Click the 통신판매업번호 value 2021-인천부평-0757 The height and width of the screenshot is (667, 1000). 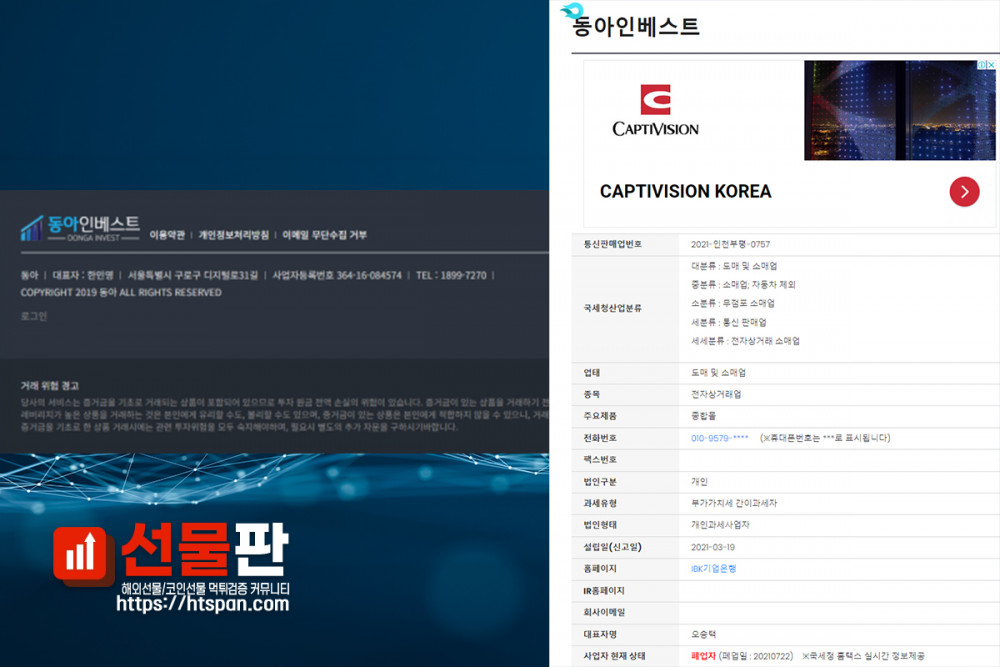tap(730, 244)
